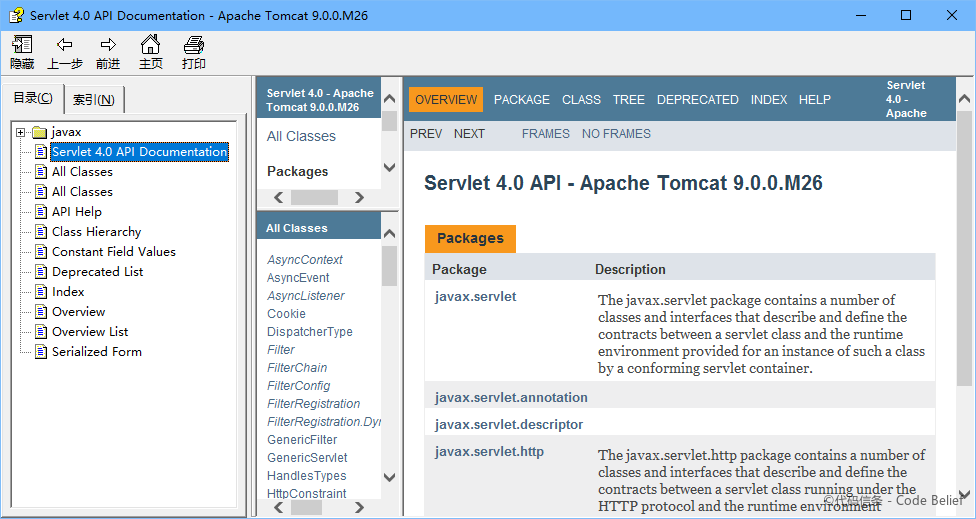Click up arrow of All Classes frame scrollbar
976x519 pixels.
click(x=390, y=234)
